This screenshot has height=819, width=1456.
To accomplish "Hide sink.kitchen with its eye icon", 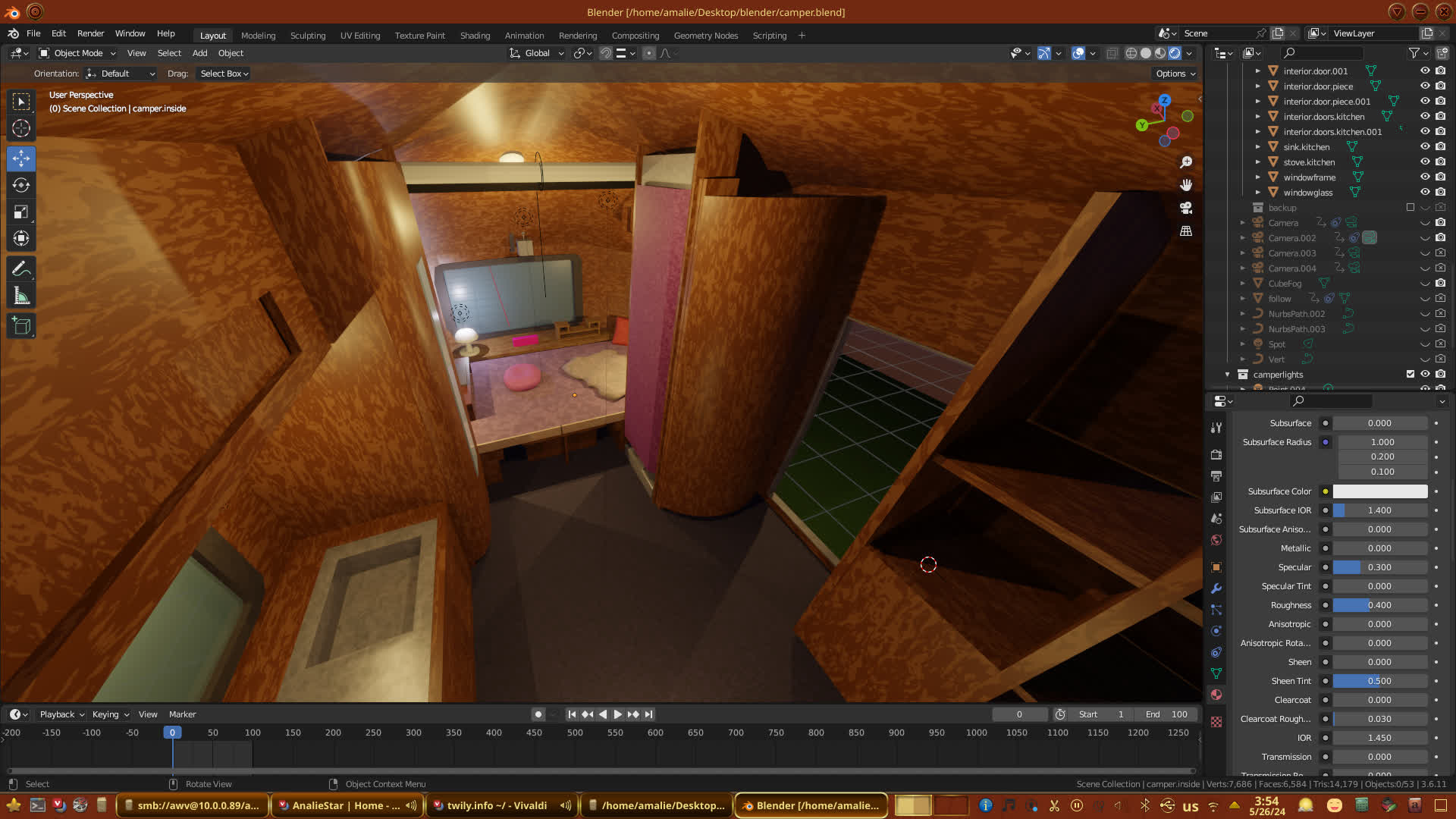I will point(1425,146).
